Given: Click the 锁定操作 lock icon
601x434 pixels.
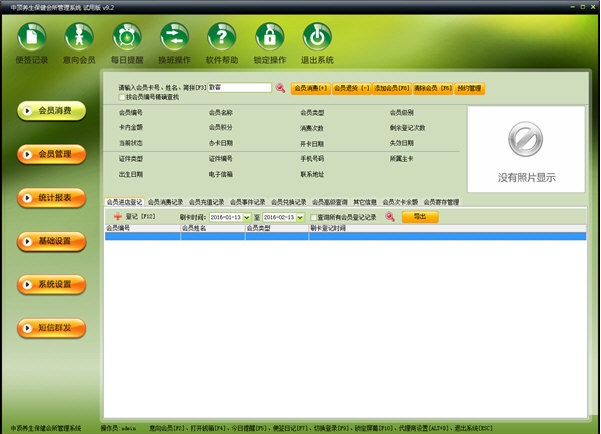Looking at the screenshot, I should [x=269, y=37].
